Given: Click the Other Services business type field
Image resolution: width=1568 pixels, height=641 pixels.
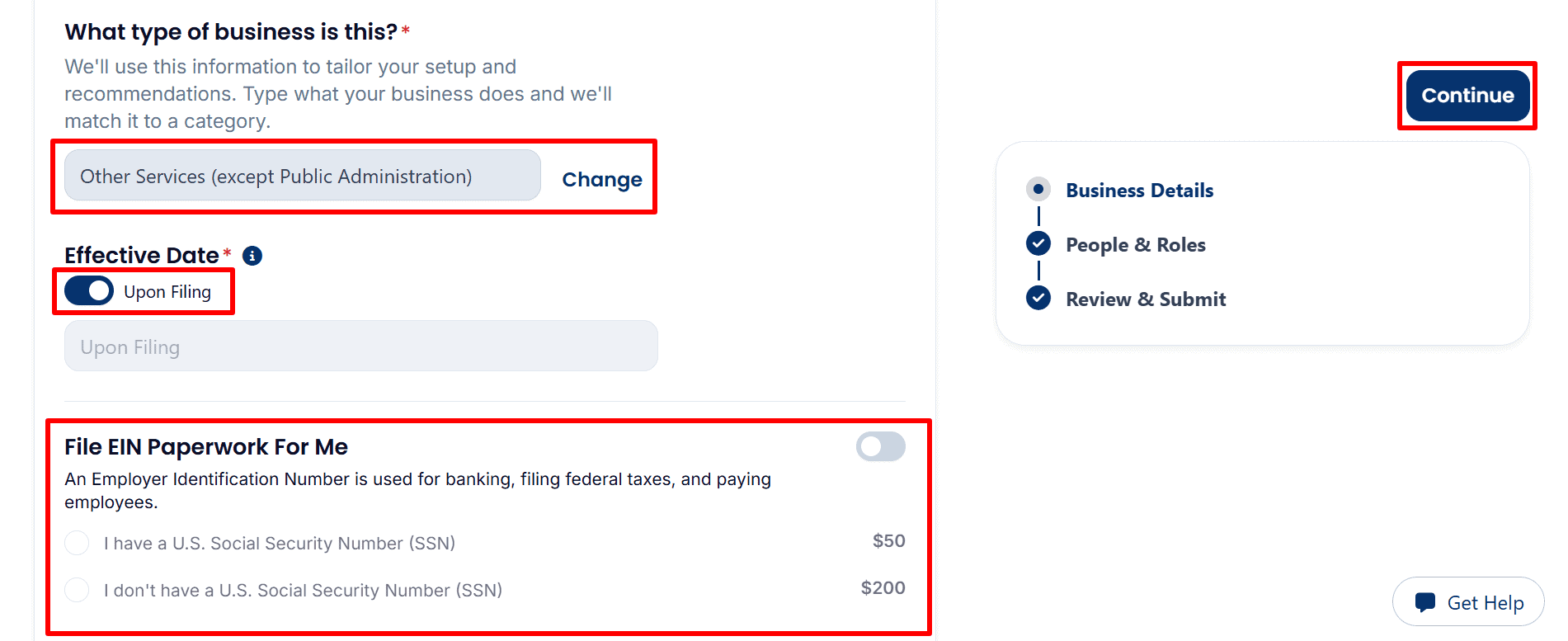Looking at the screenshot, I should click(x=303, y=176).
